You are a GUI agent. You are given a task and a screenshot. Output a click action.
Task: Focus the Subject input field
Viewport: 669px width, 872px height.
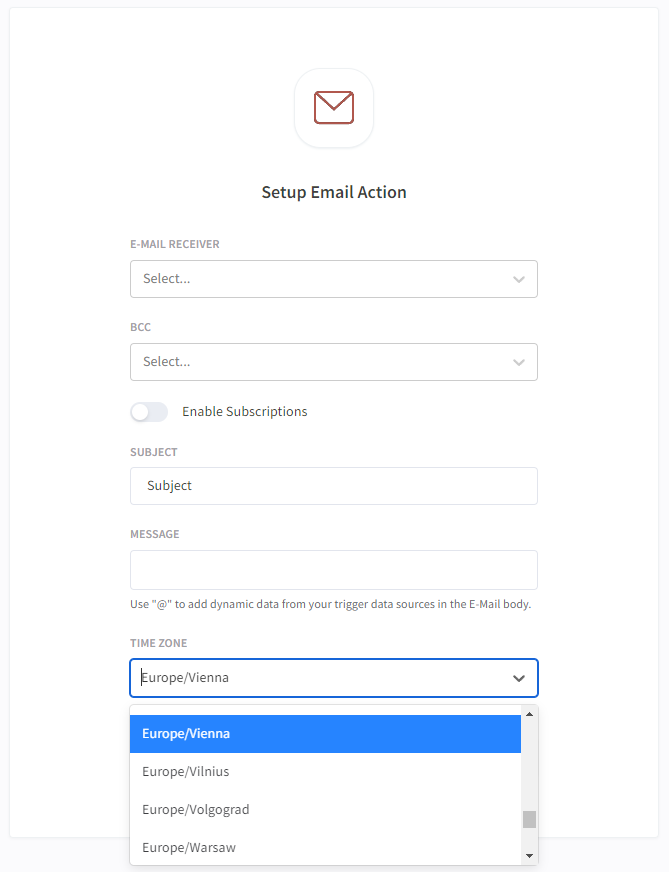coord(334,485)
